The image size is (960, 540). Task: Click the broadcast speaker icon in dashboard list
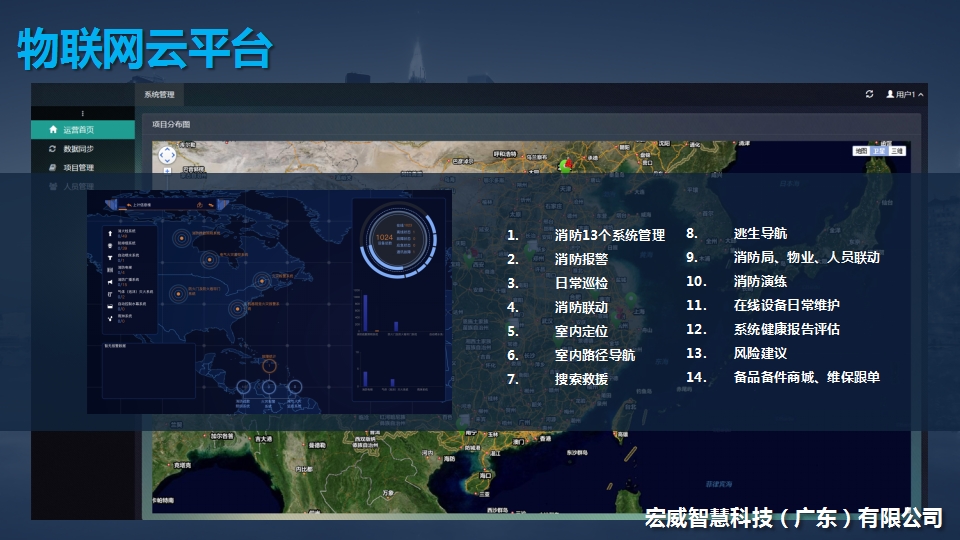coord(110,282)
